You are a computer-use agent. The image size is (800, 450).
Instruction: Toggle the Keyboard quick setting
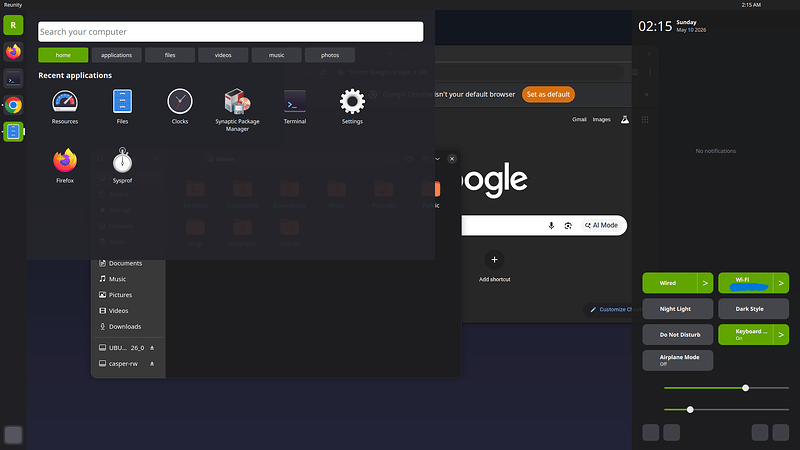[745, 335]
